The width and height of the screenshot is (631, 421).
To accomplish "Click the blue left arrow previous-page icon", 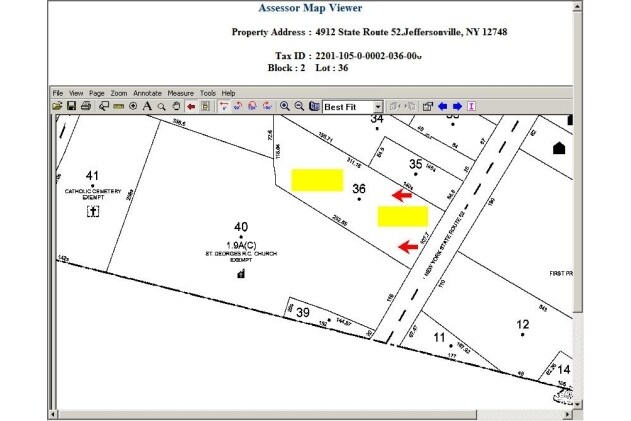I will pyautogui.click(x=442, y=105).
